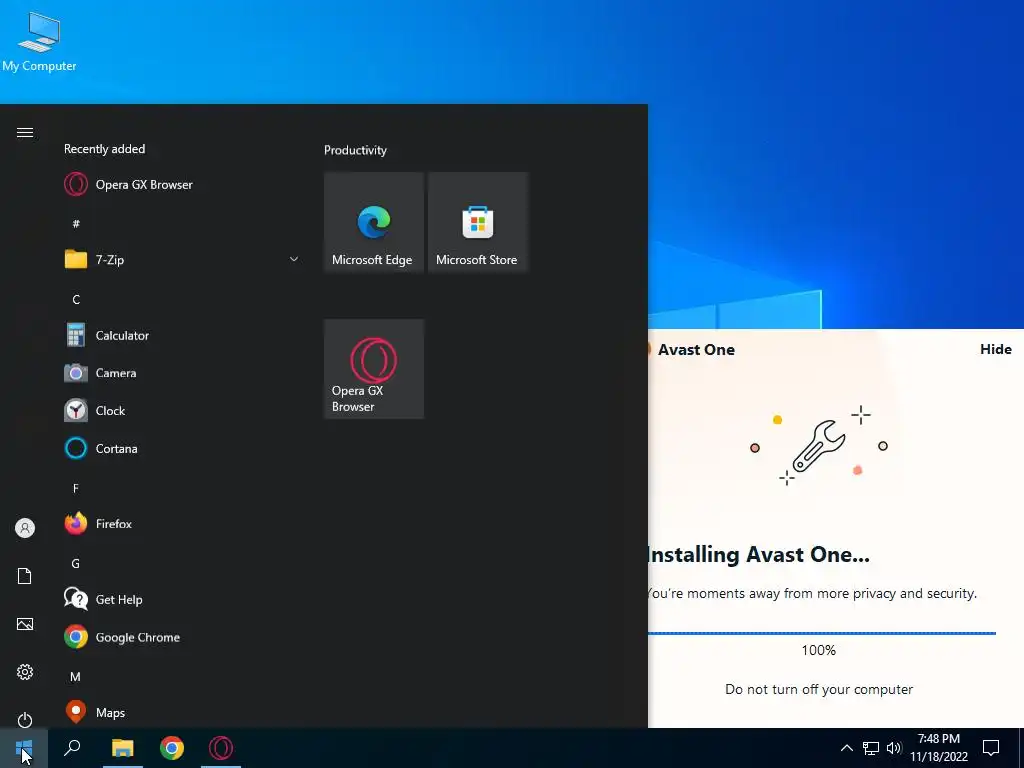Open Pictures from the Start sidebar
The width and height of the screenshot is (1024, 768).
pos(25,624)
